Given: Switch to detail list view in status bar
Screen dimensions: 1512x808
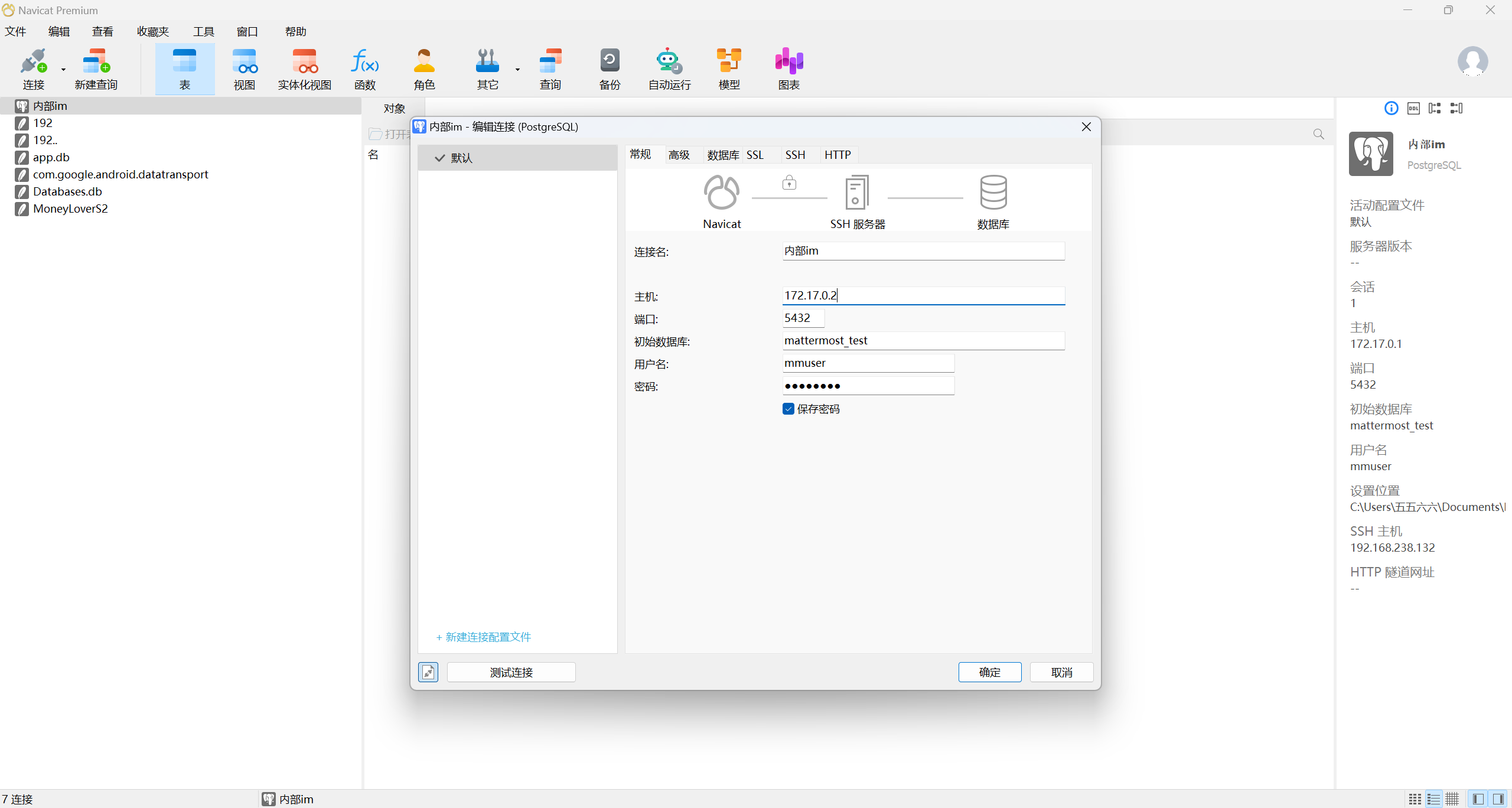Looking at the screenshot, I should 1433,799.
